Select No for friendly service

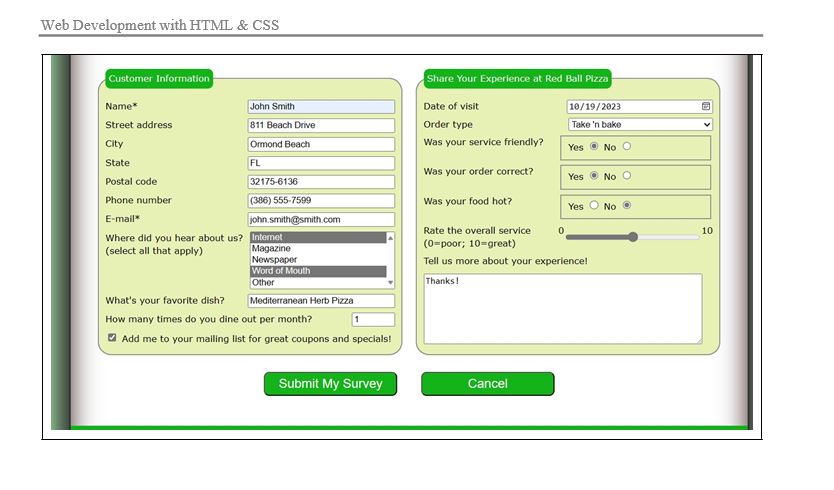(627, 146)
